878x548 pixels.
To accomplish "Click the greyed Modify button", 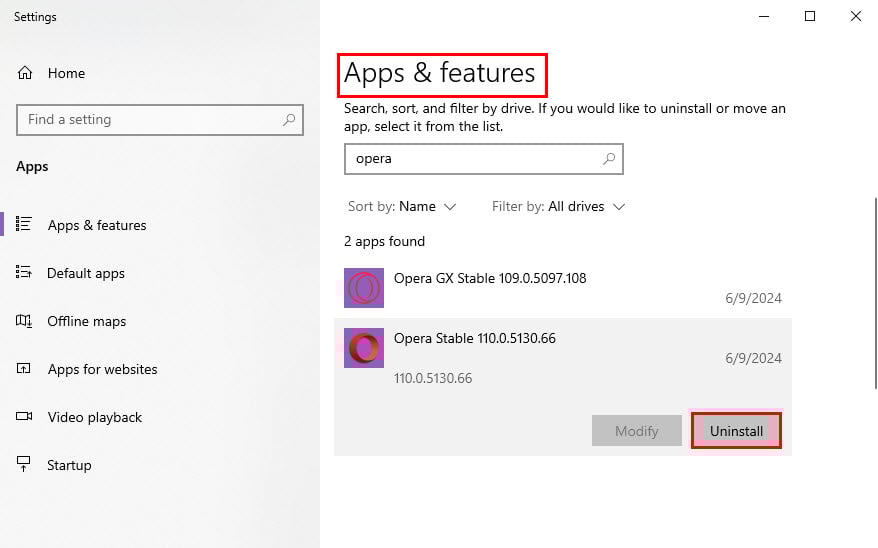I will tap(637, 430).
